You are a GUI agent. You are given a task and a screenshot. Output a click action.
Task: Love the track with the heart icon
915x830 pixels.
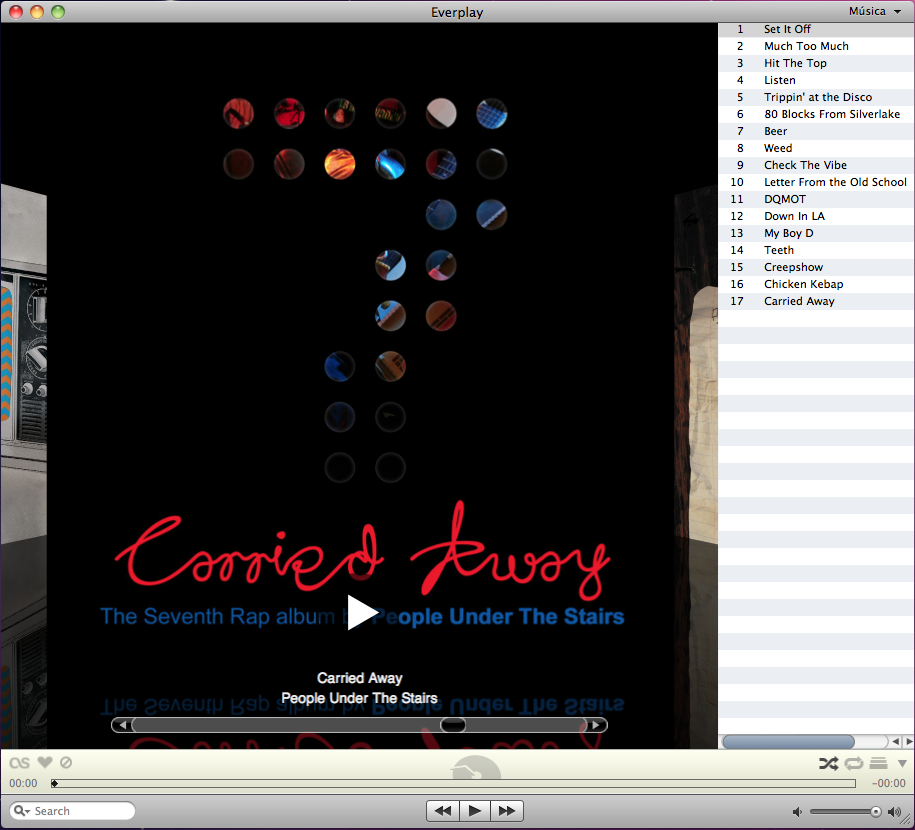[x=45, y=762]
